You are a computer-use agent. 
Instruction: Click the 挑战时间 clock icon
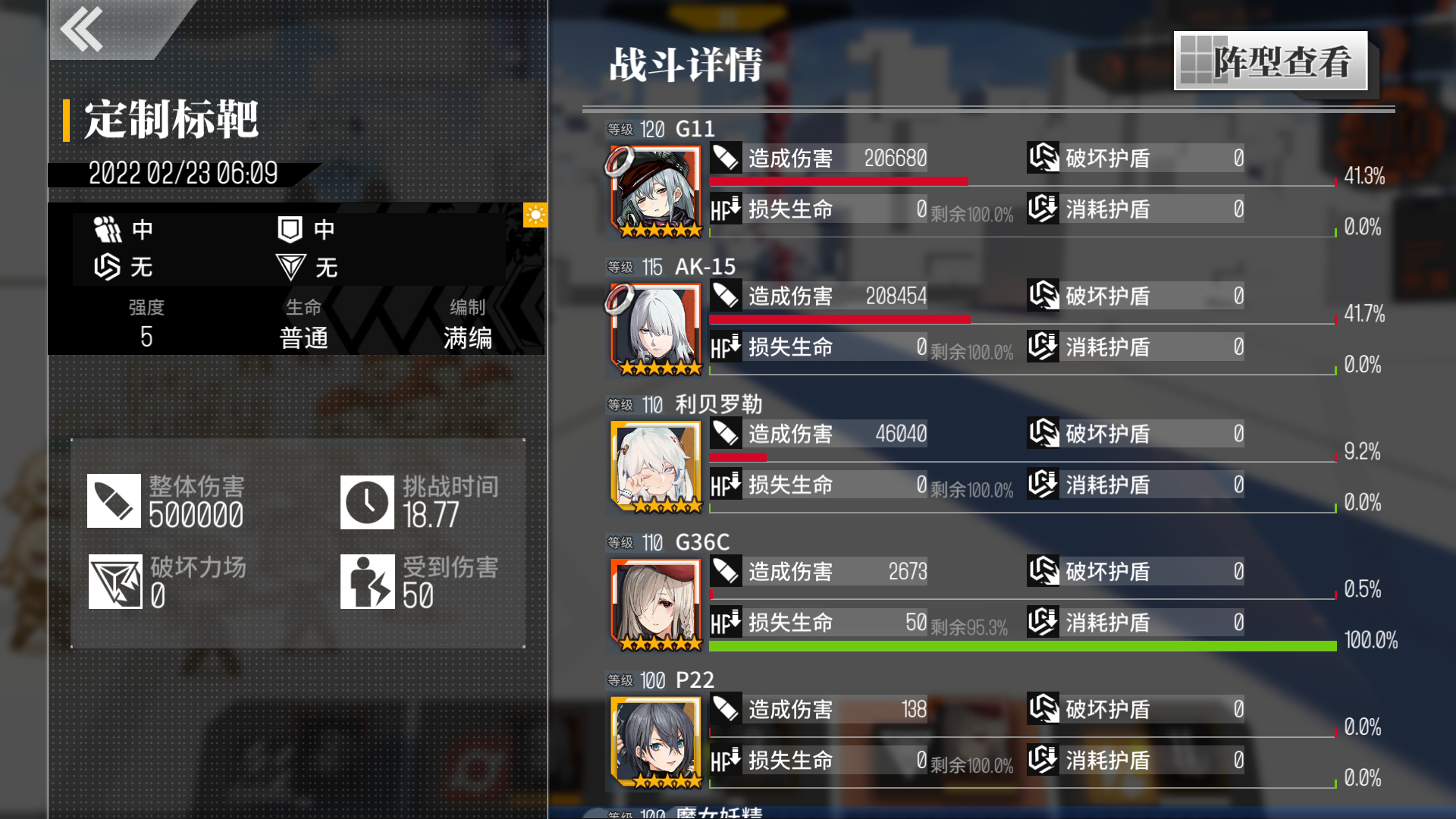[367, 502]
